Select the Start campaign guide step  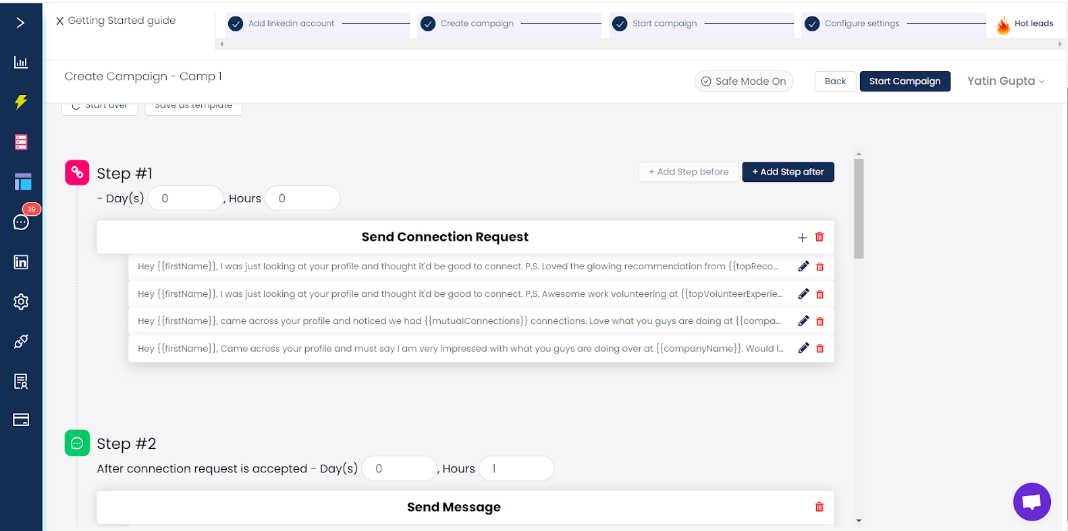(702, 23)
